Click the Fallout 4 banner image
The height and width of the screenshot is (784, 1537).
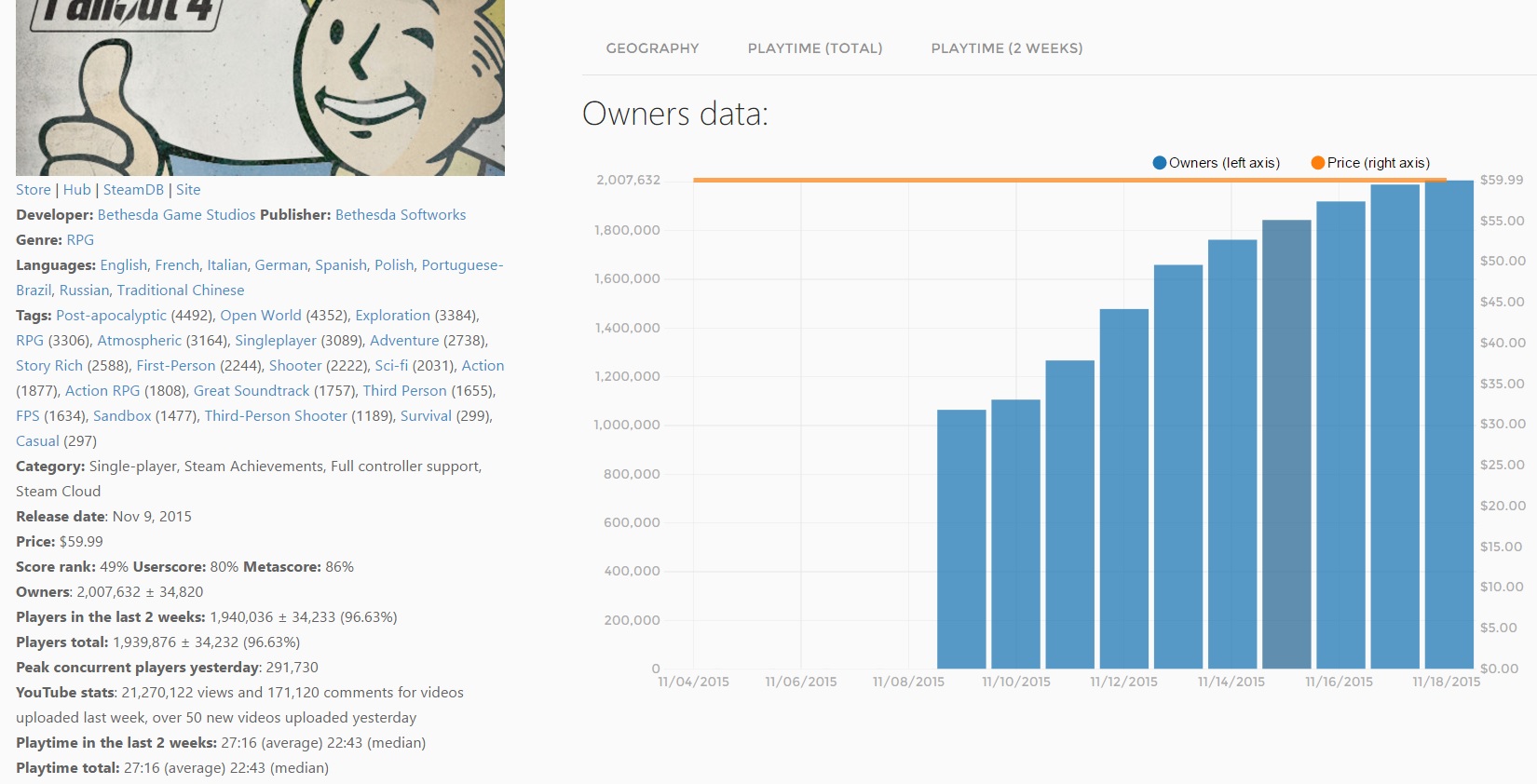(260, 88)
